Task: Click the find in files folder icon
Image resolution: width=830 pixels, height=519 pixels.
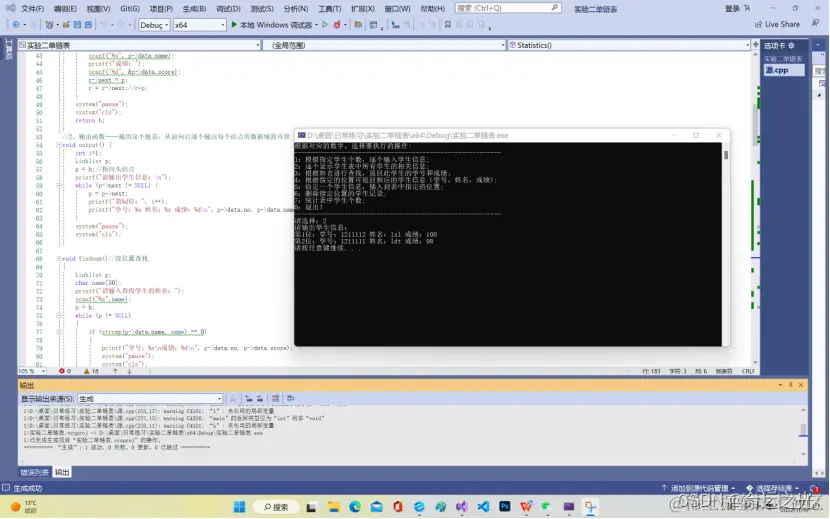Action: point(358,25)
